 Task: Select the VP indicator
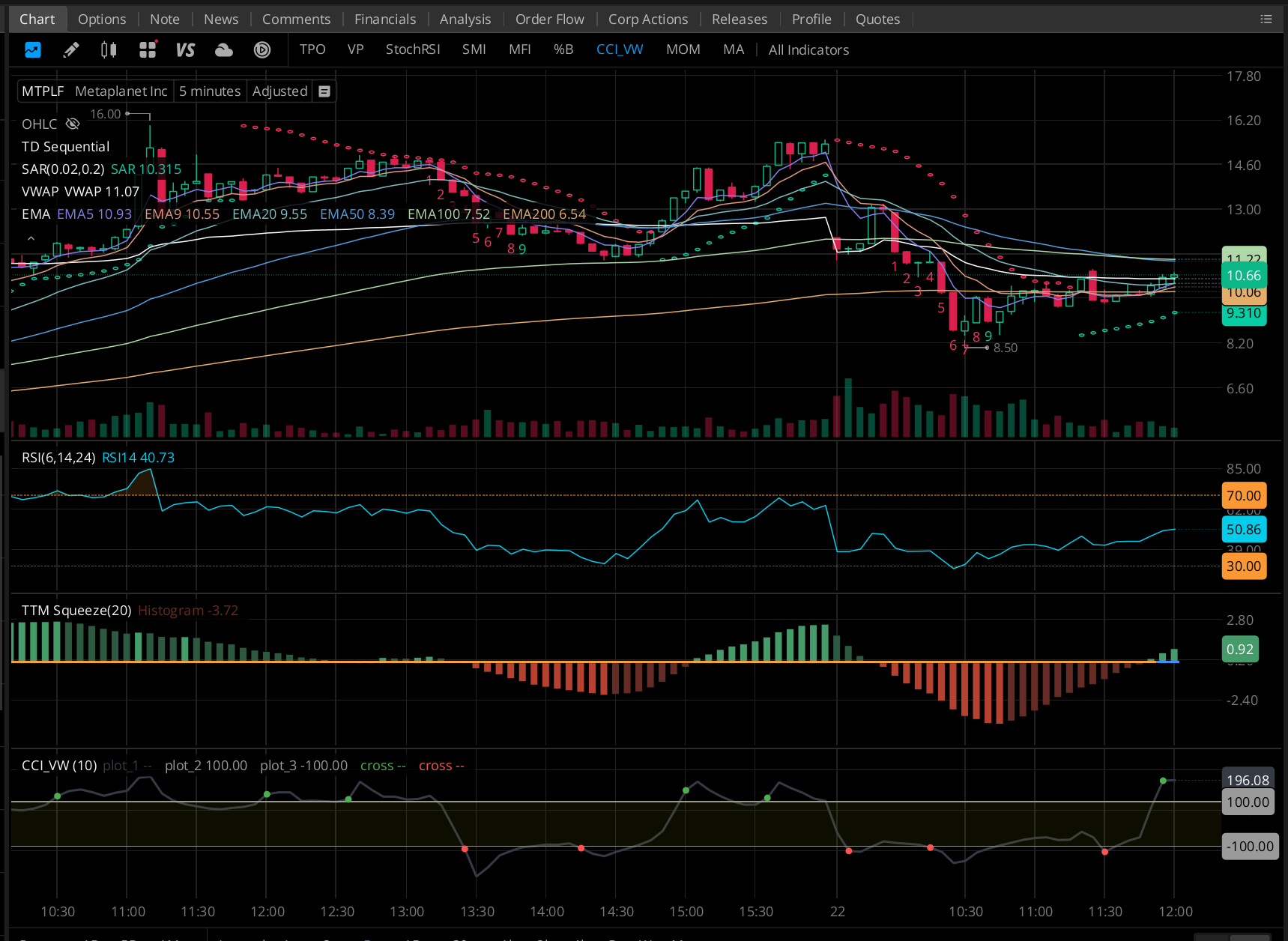pyautogui.click(x=356, y=49)
